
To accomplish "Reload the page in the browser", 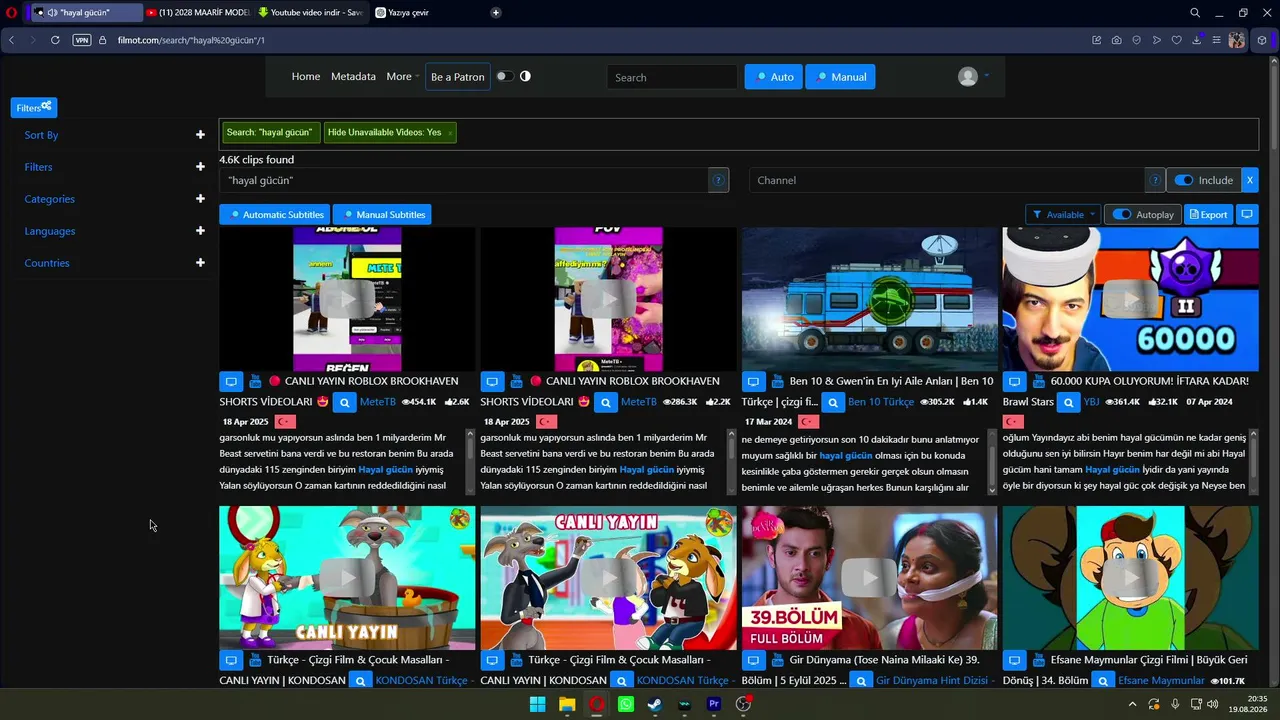I will pos(55,40).
